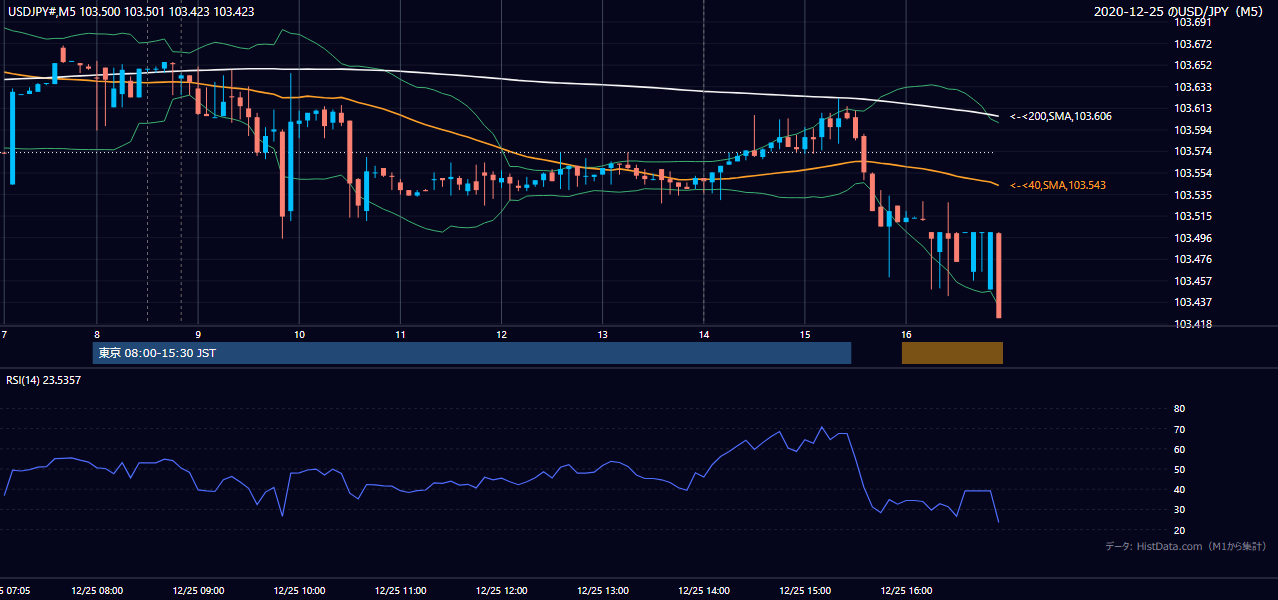
Task: Click the bottom time label 12/25 08:00
Action: 96,591
